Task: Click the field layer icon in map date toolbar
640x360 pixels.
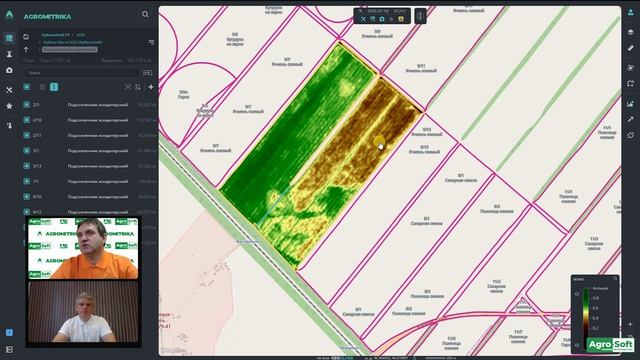Action: click(x=373, y=19)
